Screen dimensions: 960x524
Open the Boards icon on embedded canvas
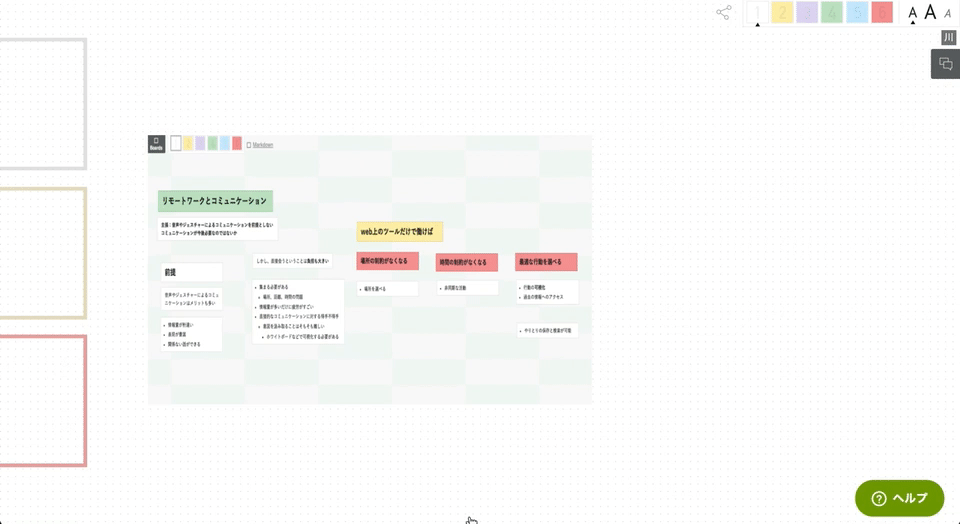[x=156, y=144]
